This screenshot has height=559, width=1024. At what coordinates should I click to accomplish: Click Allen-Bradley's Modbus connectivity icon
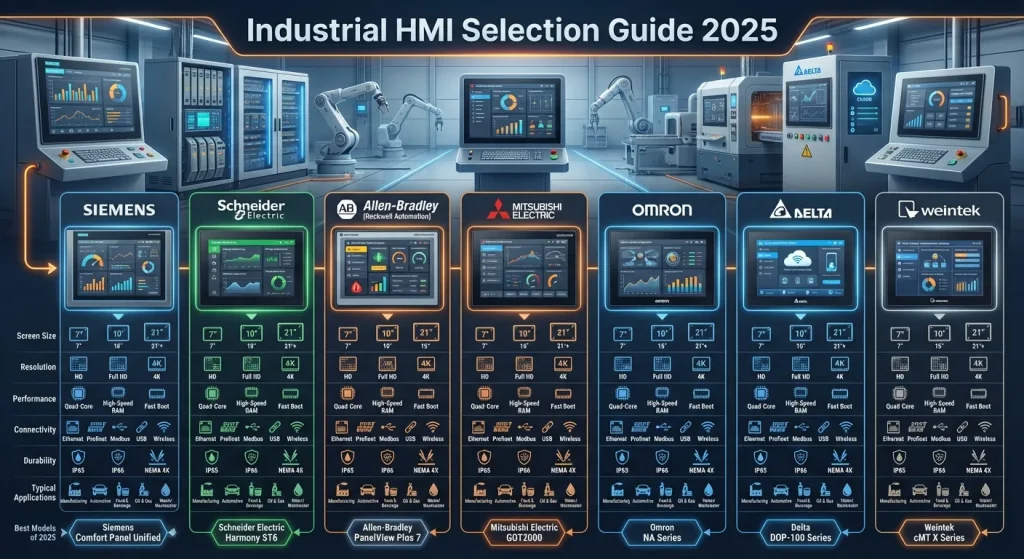390,426
